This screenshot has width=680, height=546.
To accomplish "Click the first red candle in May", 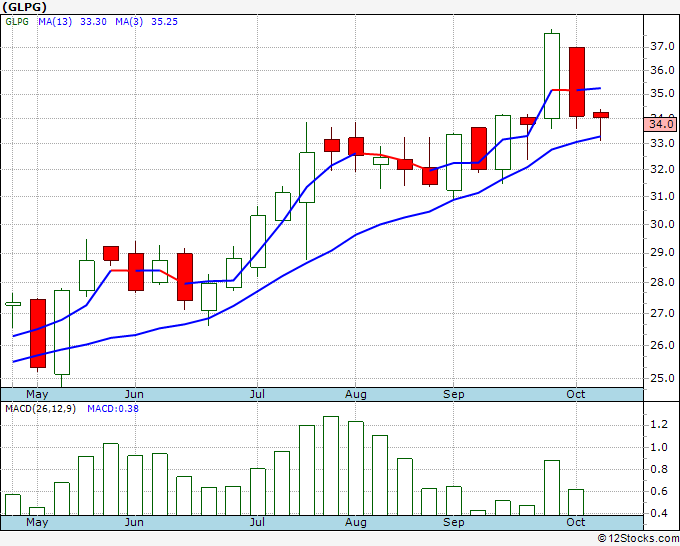I will [38, 333].
